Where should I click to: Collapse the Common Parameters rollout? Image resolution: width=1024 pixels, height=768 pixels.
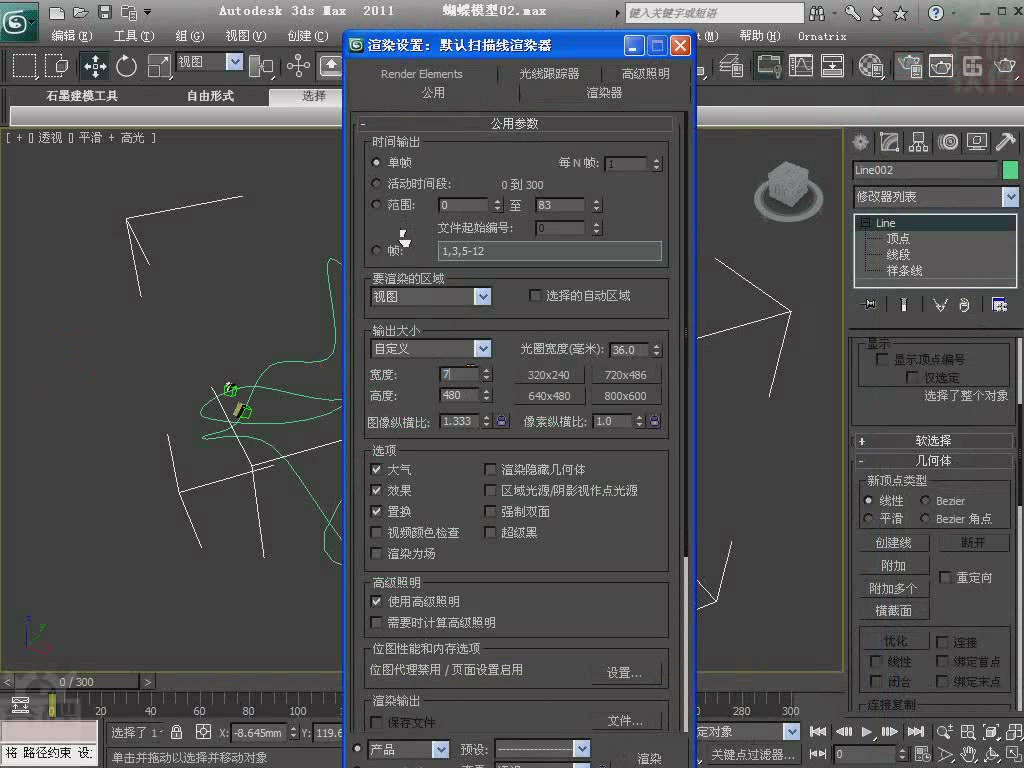pyautogui.click(x=514, y=123)
